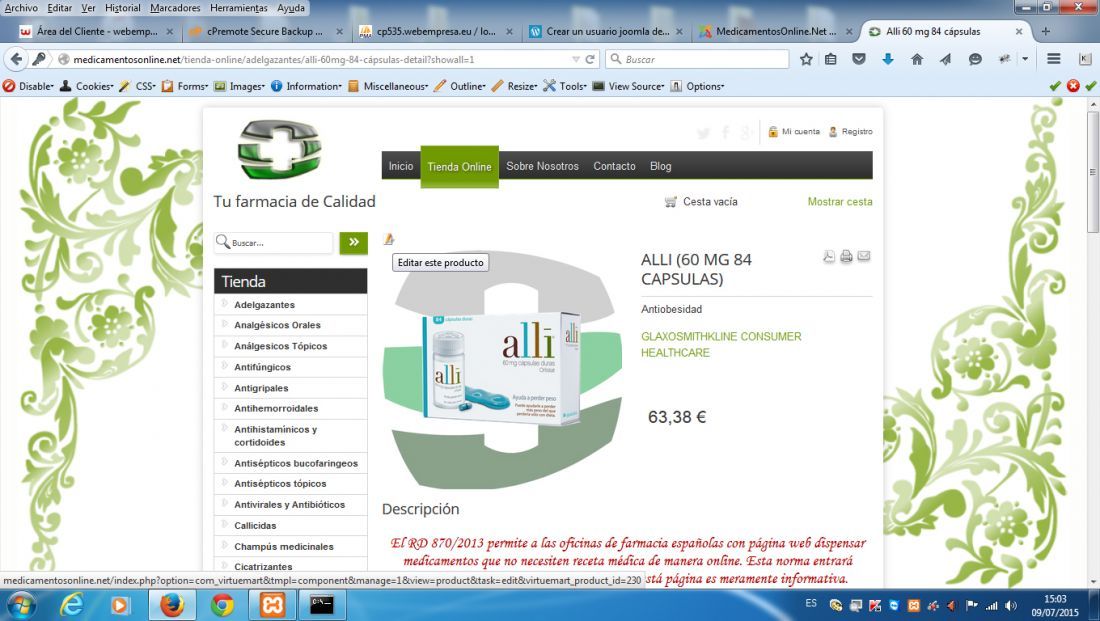Switch to the cPremote Secure Backup tab
The height and width of the screenshot is (621, 1100).
(266, 32)
